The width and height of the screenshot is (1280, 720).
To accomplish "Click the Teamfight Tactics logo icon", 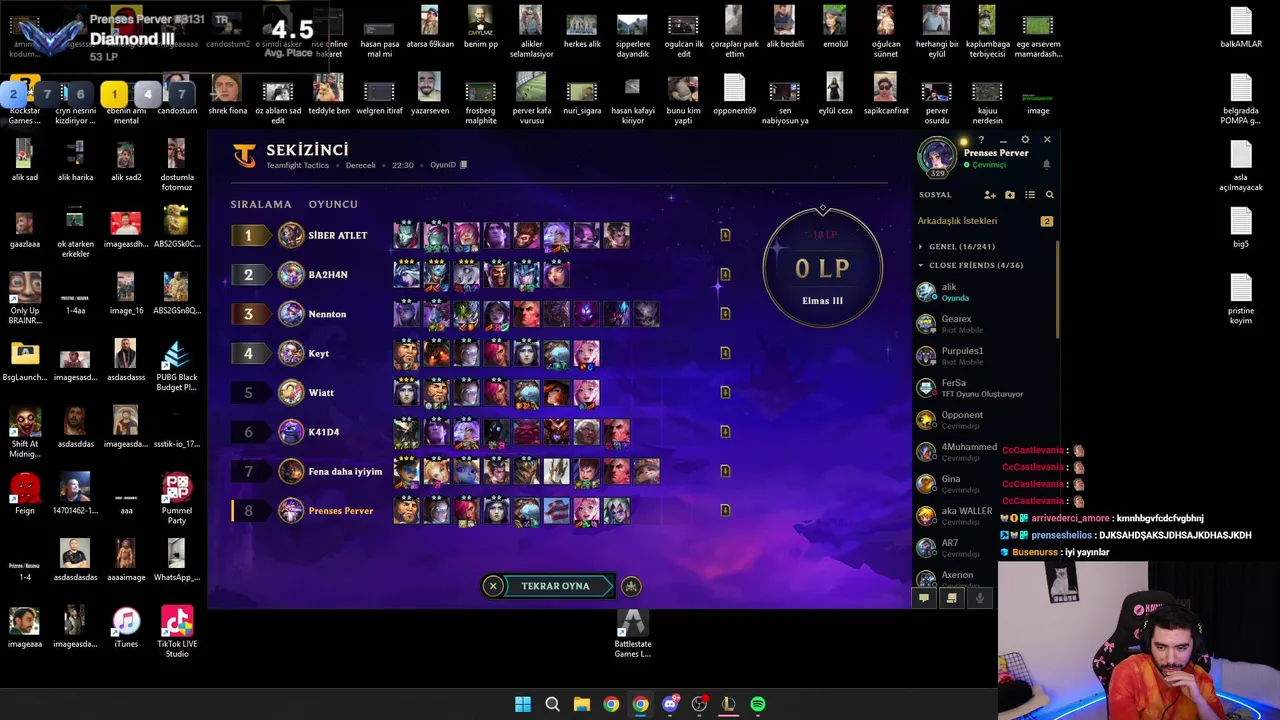I will pyautogui.click(x=244, y=155).
